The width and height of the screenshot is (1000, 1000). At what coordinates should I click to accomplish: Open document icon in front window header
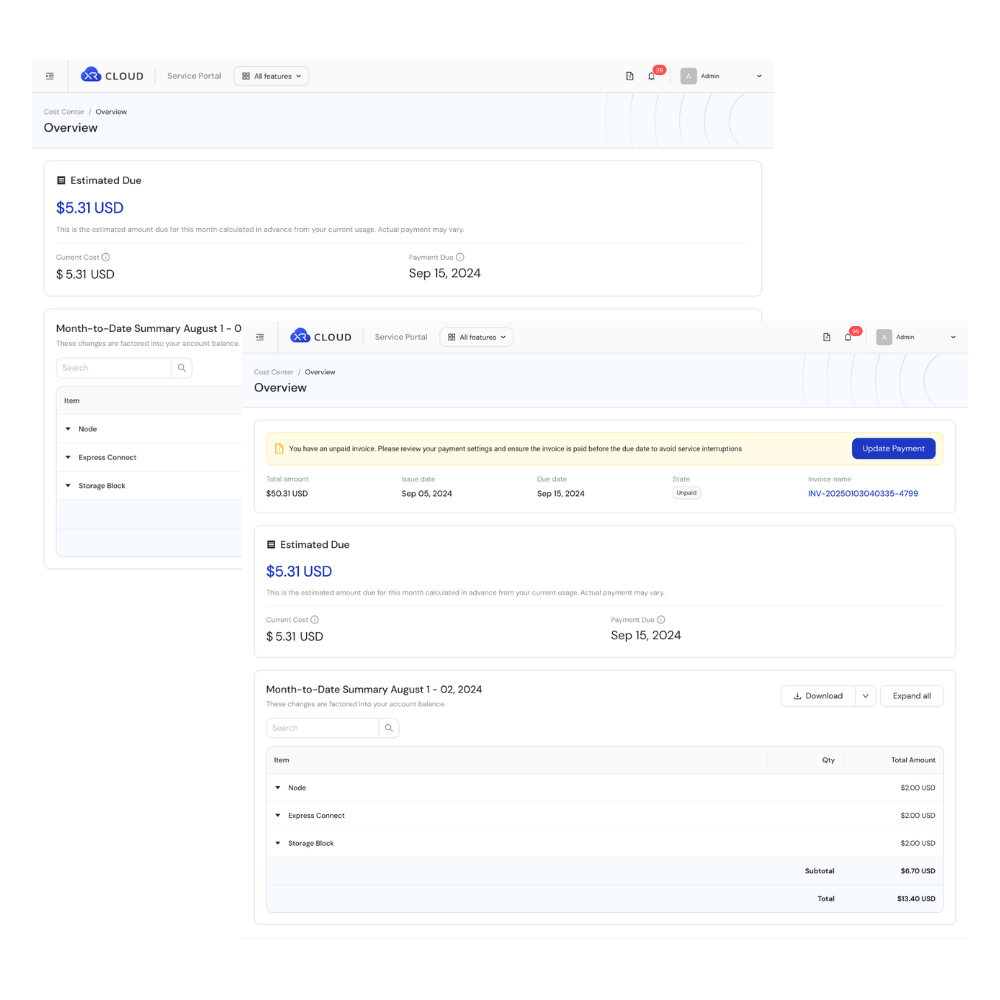827,337
